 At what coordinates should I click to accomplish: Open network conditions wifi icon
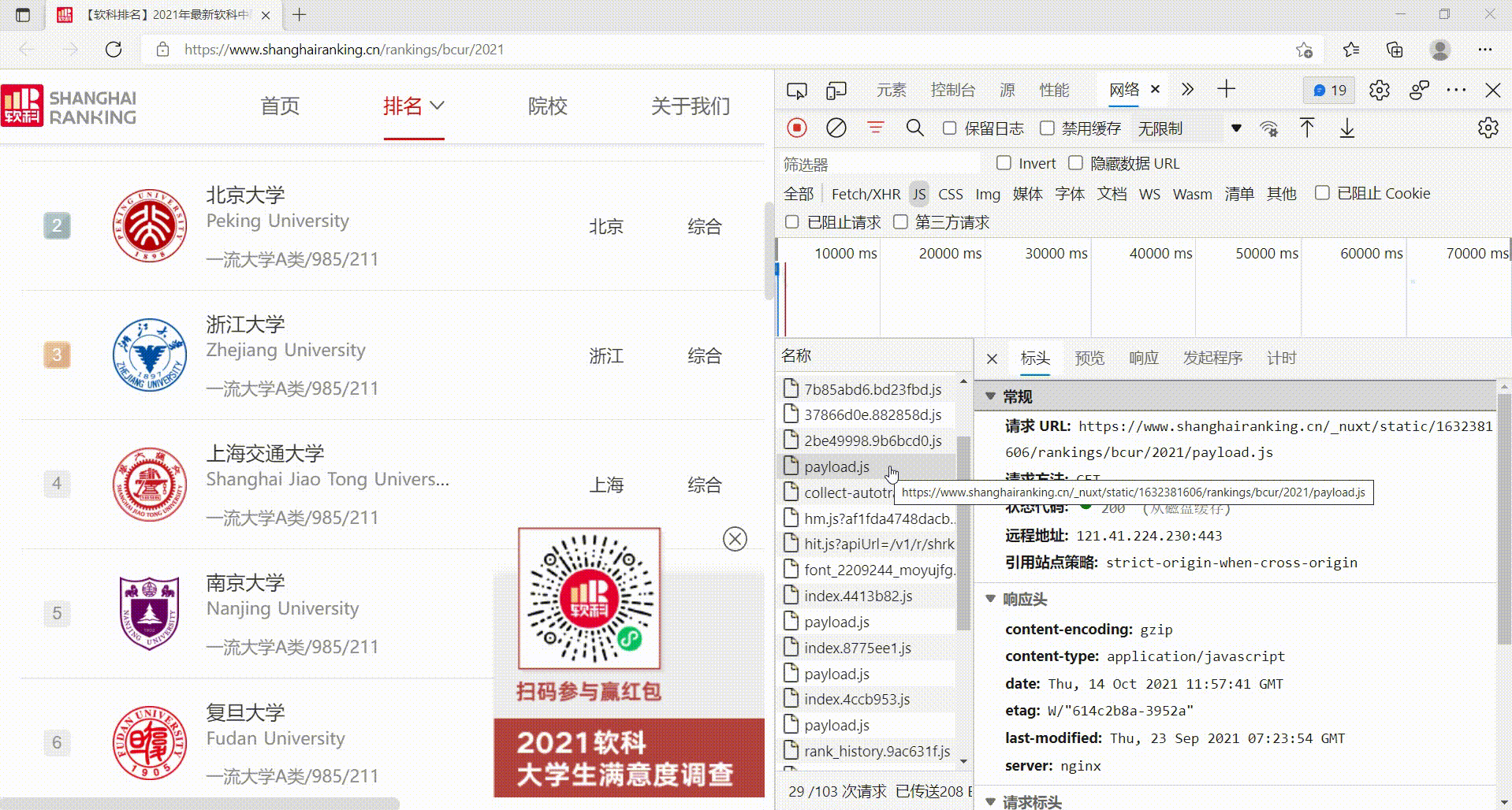(1268, 128)
